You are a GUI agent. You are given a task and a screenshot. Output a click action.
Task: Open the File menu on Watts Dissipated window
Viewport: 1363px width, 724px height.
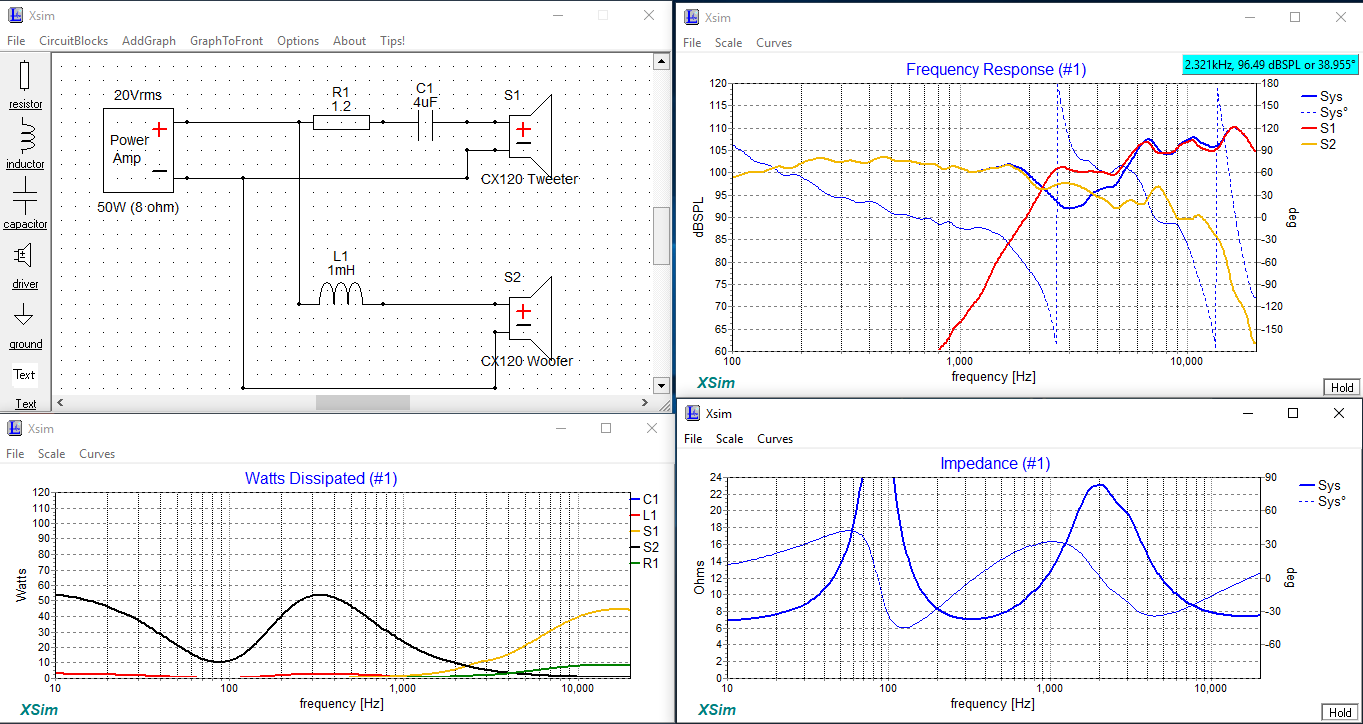click(15, 453)
